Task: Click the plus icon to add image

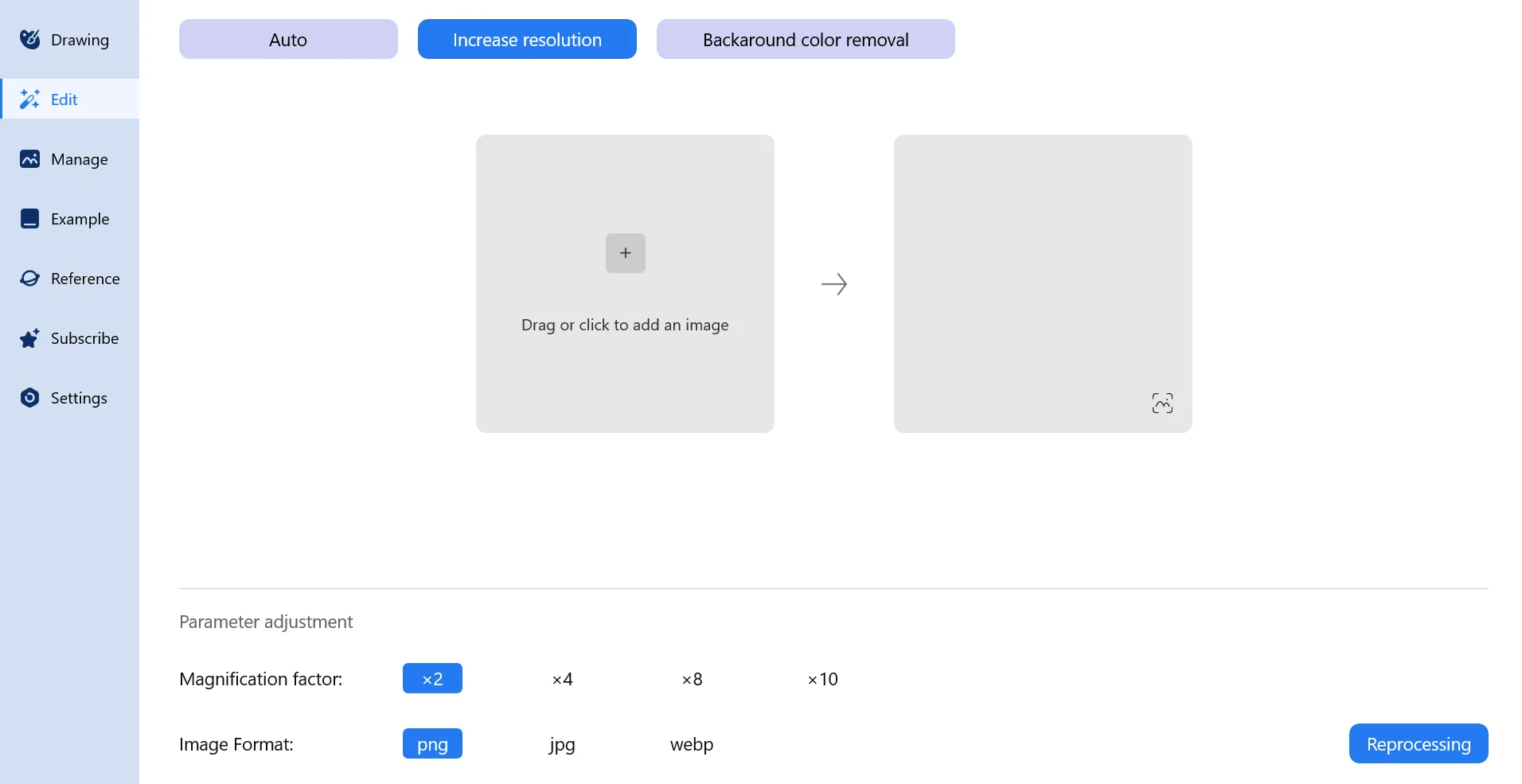Action: 625,253
